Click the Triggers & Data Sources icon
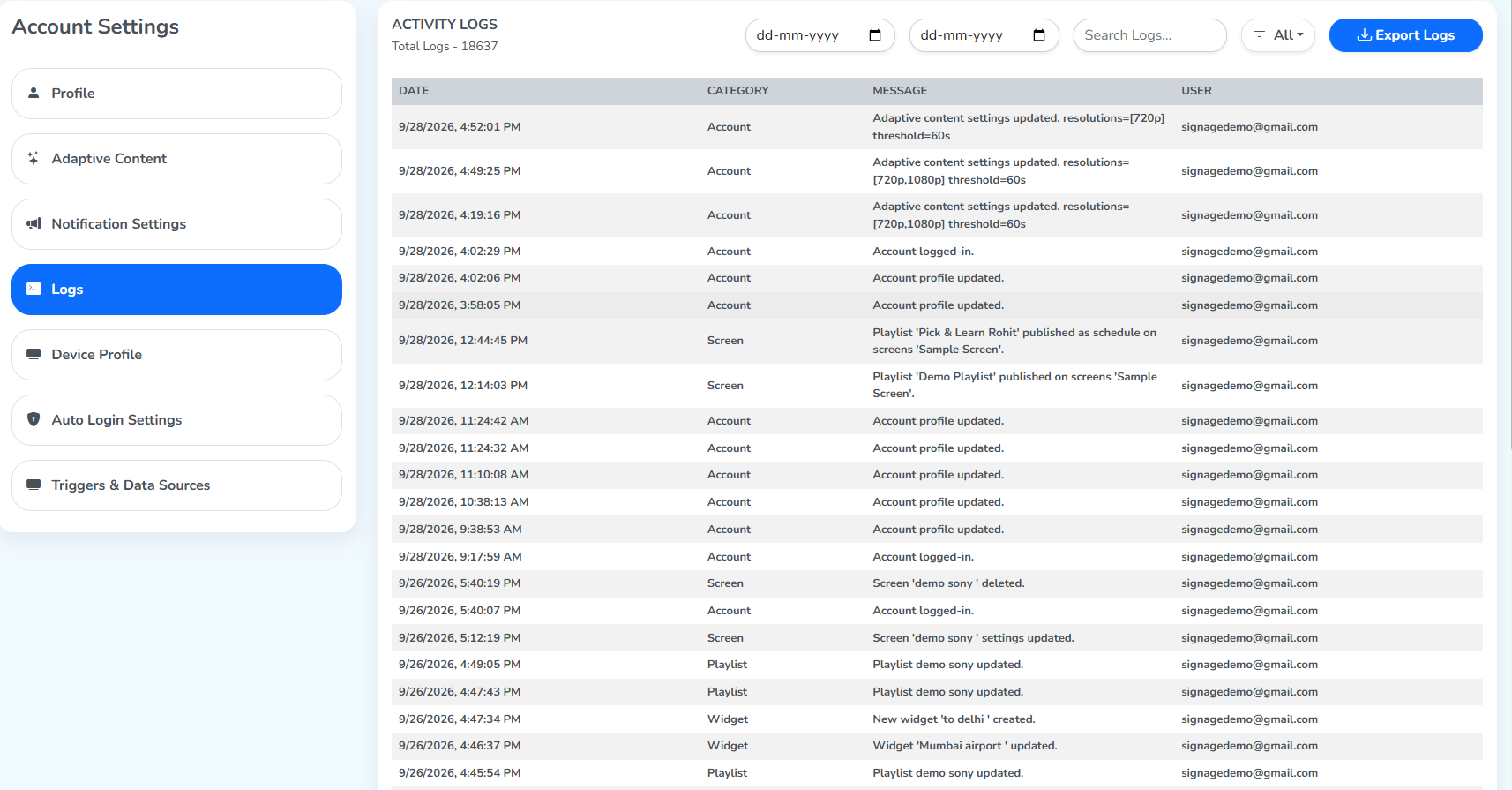The width and height of the screenshot is (1512, 790). (x=34, y=485)
